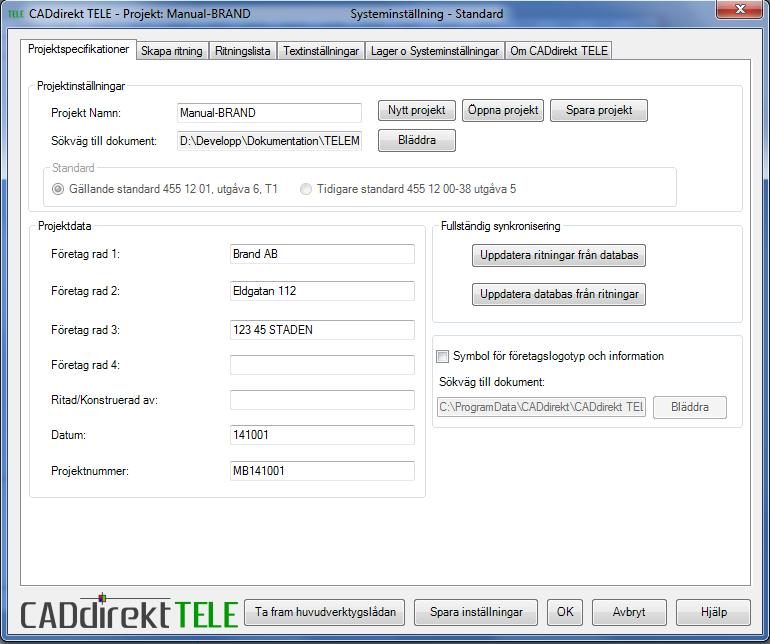Click the TELE app icon in title bar
Image resolution: width=770 pixels, height=644 pixels.
(x=16, y=14)
